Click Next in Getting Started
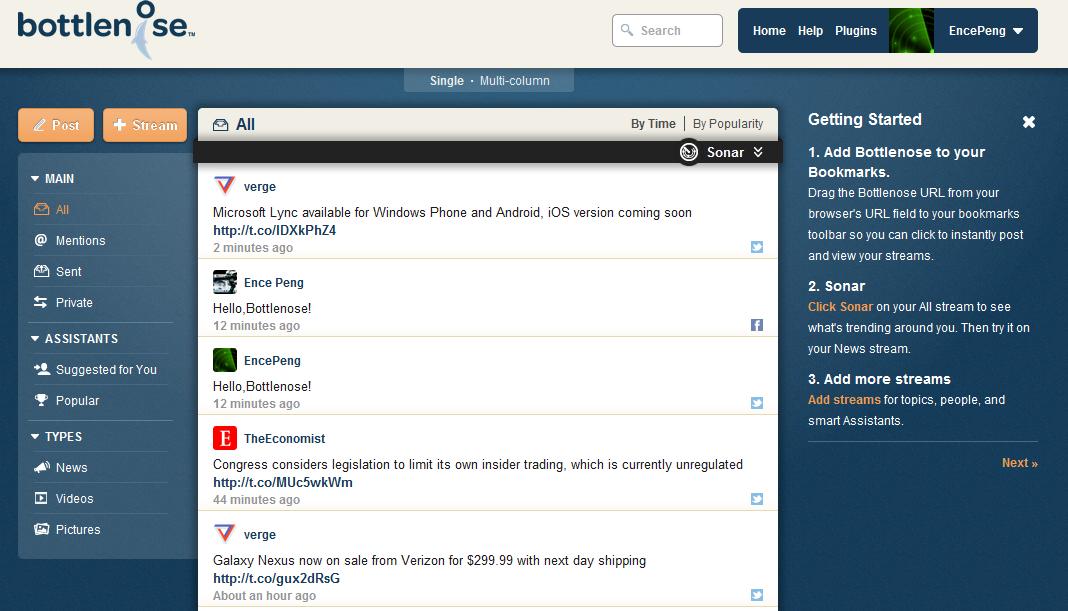1068x611 pixels. pos(1020,463)
